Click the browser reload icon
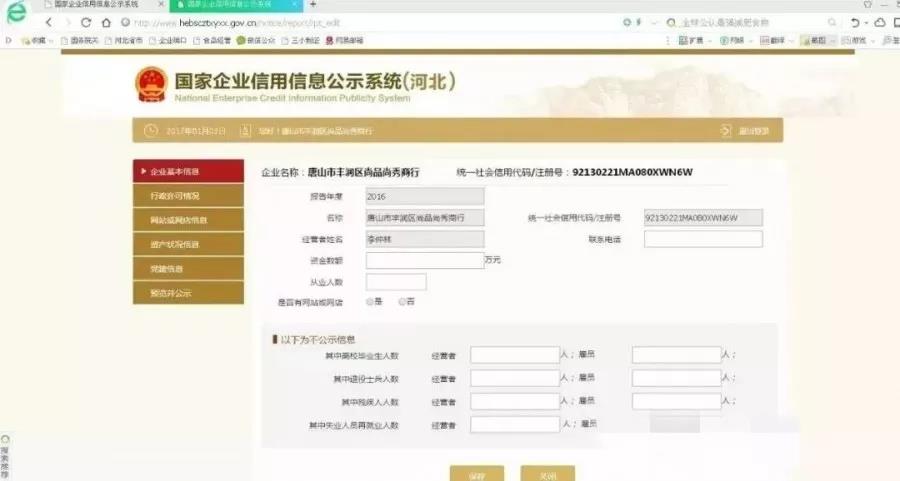Screen dimensions: 900x481 tap(86, 22)
